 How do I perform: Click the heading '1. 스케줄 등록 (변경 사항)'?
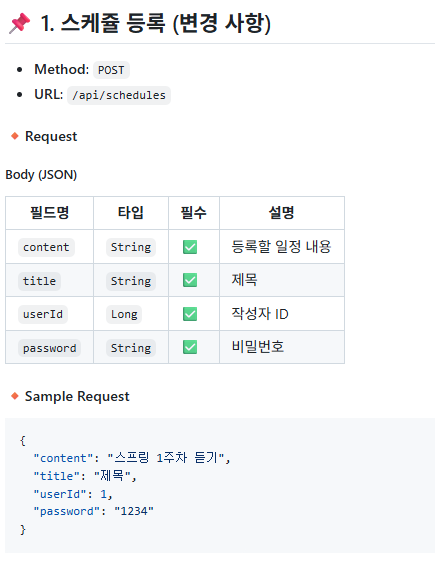156,23
